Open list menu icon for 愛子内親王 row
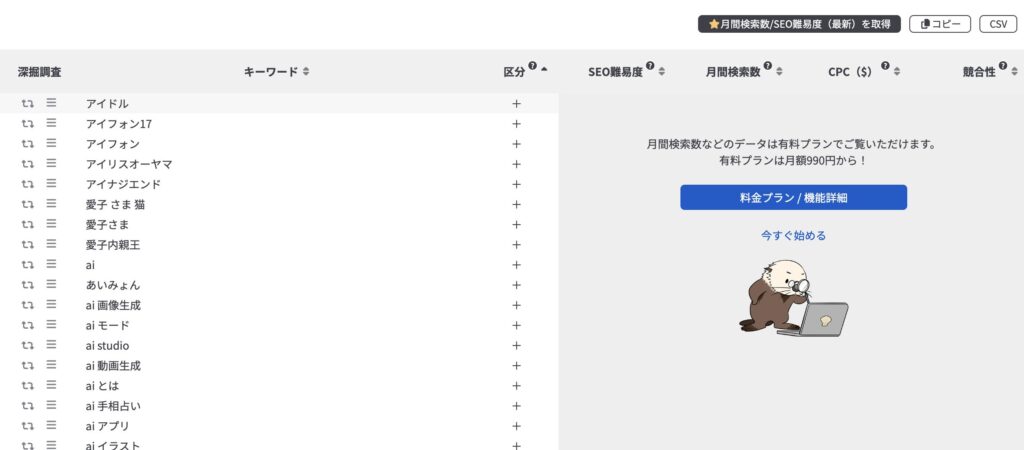Screen dimensions: 1024x450 tap(51, 244)
